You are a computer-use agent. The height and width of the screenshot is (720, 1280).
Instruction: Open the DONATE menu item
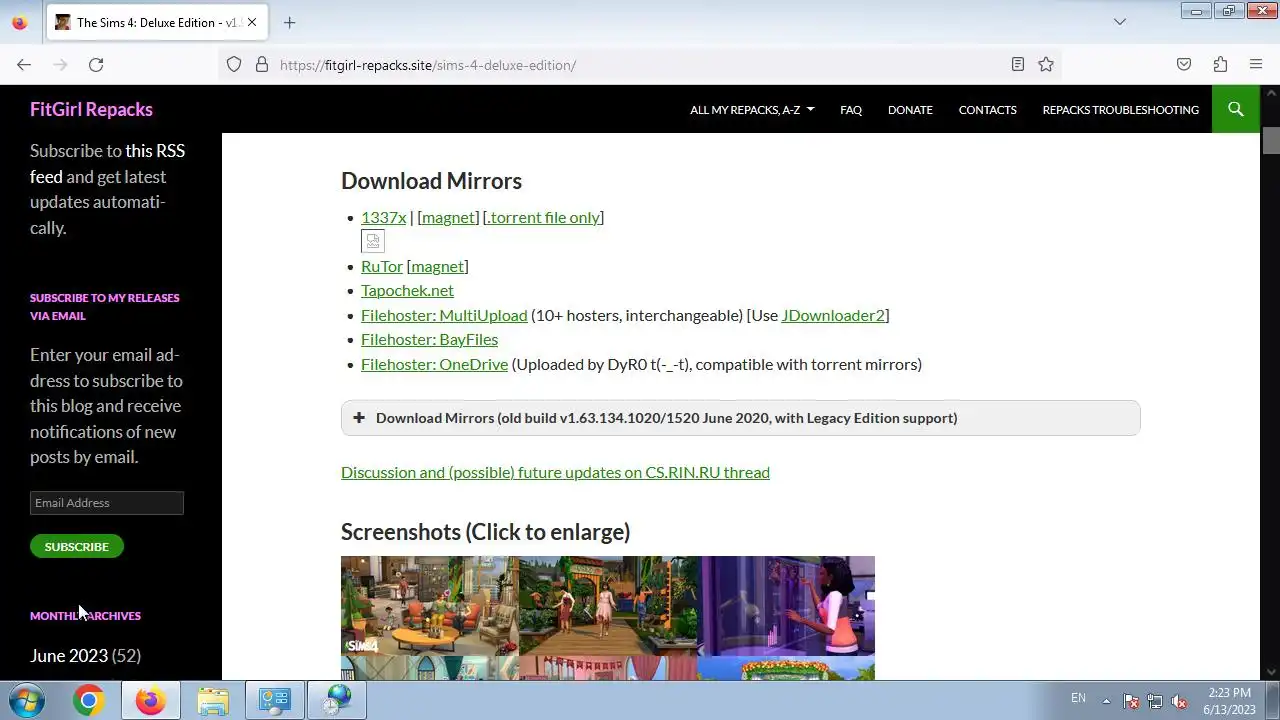pos(910,110)
